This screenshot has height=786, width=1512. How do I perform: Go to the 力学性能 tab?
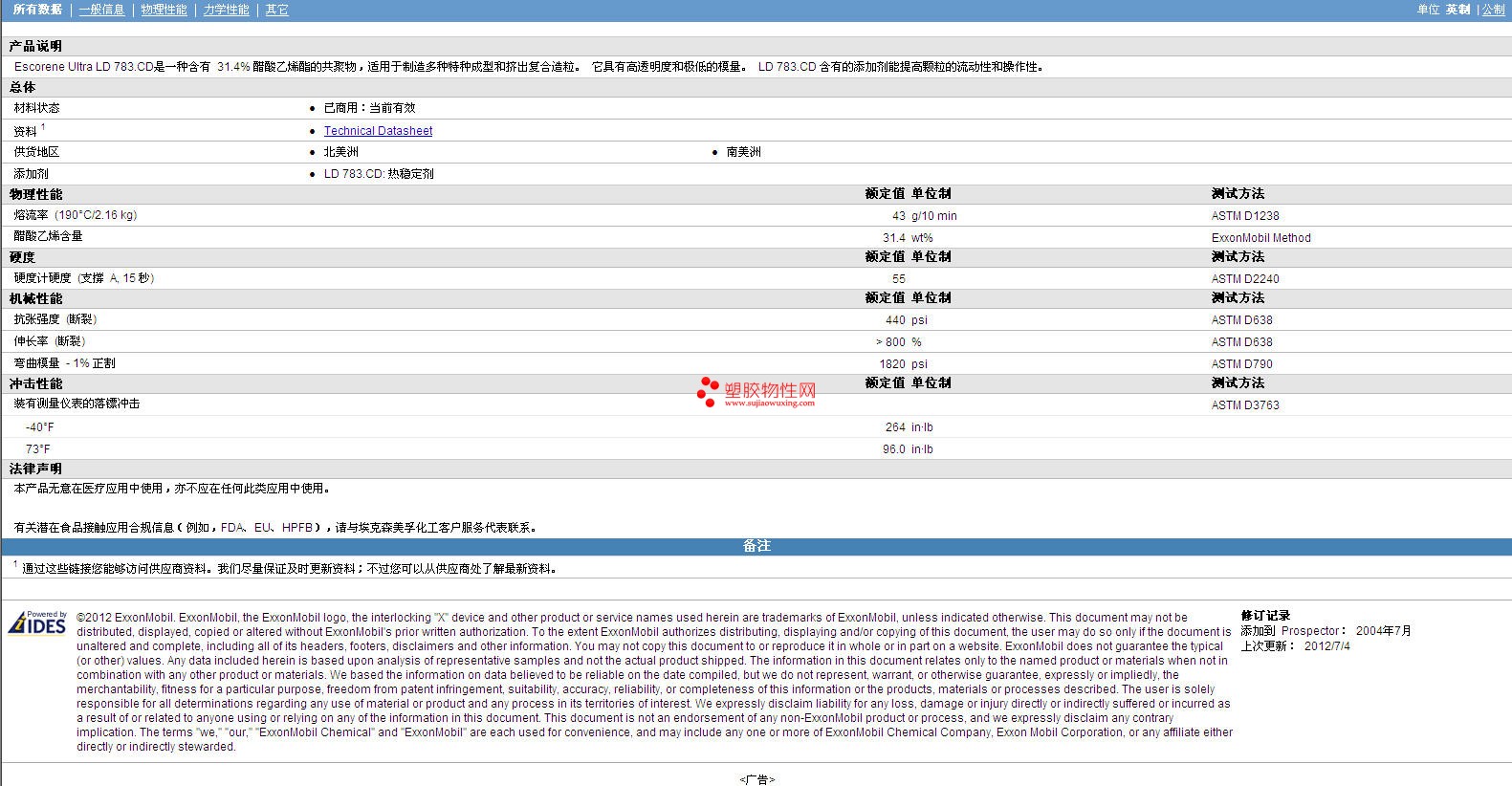coord(226,10)
